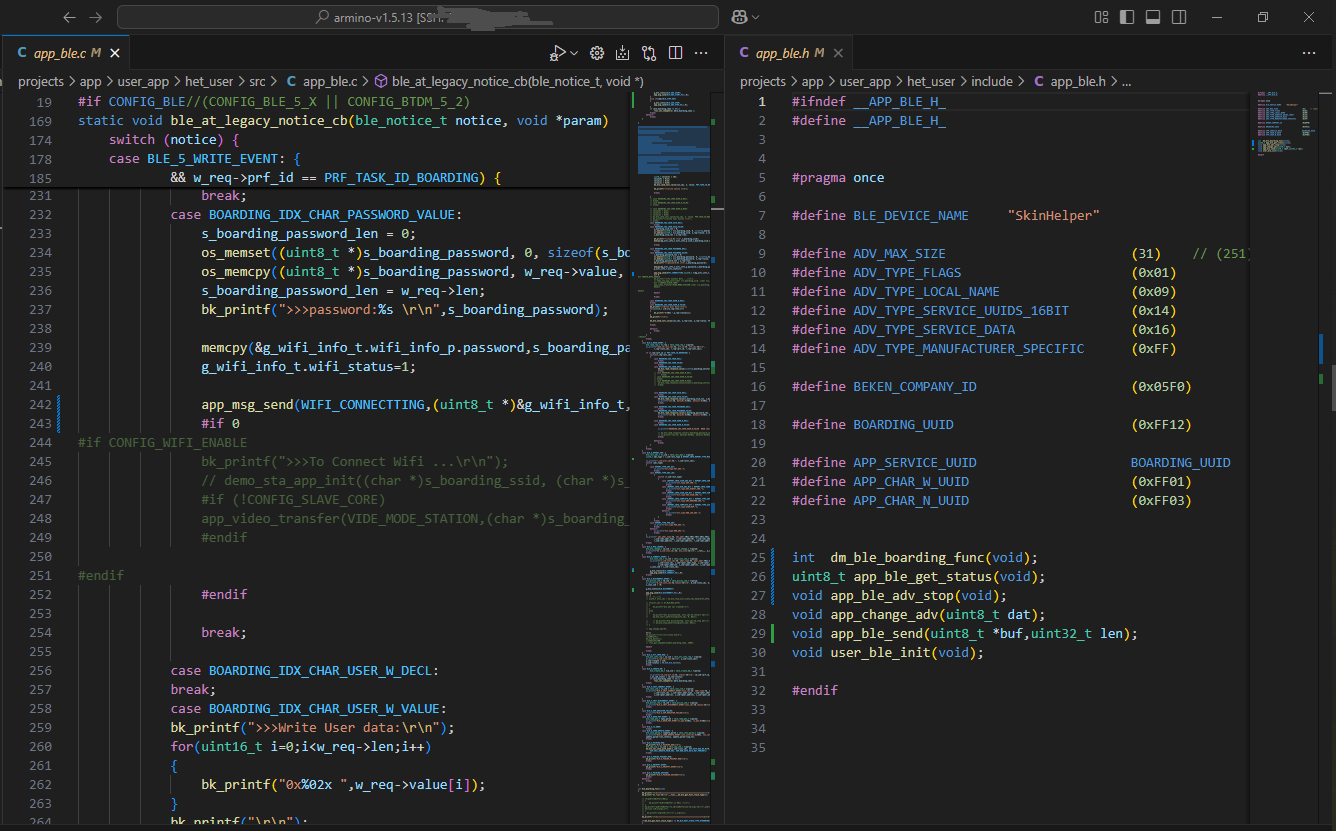Image resolution: width=1336 pixels, height=831 pixels.
Task: Click 'g_wifi_info_t.wifi_status=1;' line
Action: point(308,368)
